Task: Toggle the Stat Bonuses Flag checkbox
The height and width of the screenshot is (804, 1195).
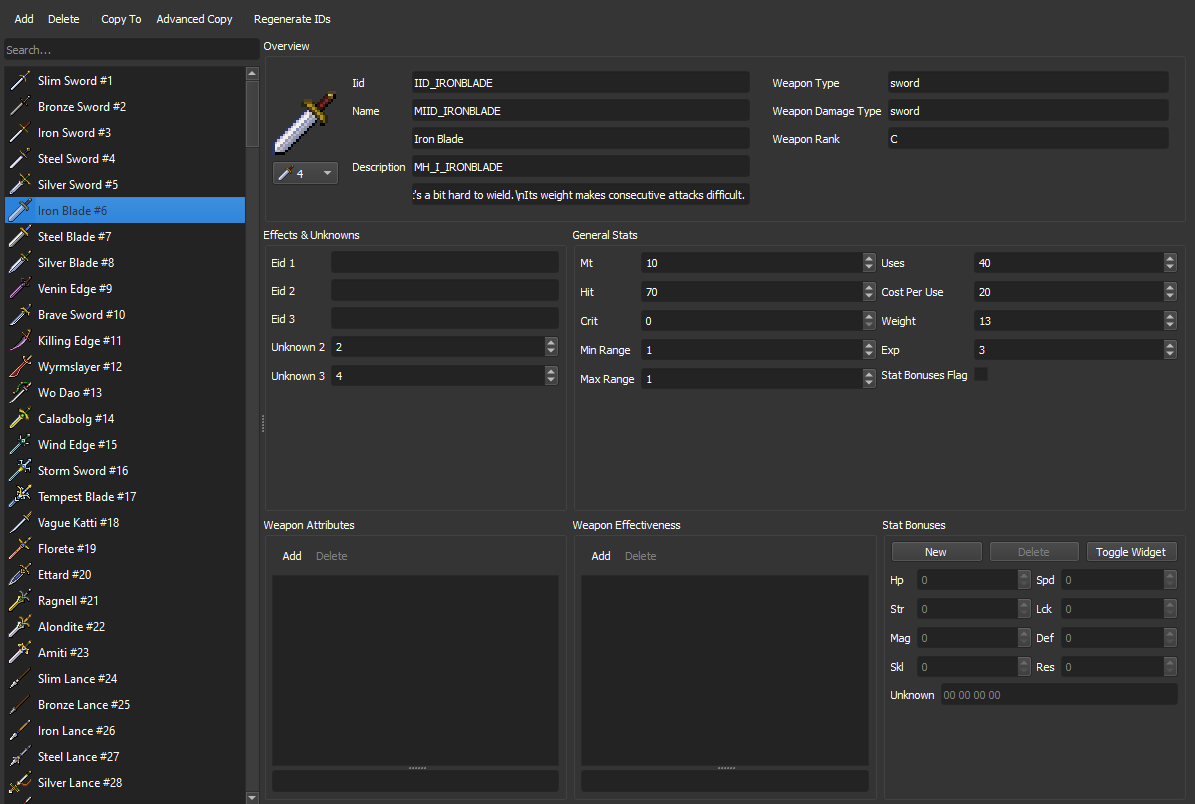Action: 981,374
